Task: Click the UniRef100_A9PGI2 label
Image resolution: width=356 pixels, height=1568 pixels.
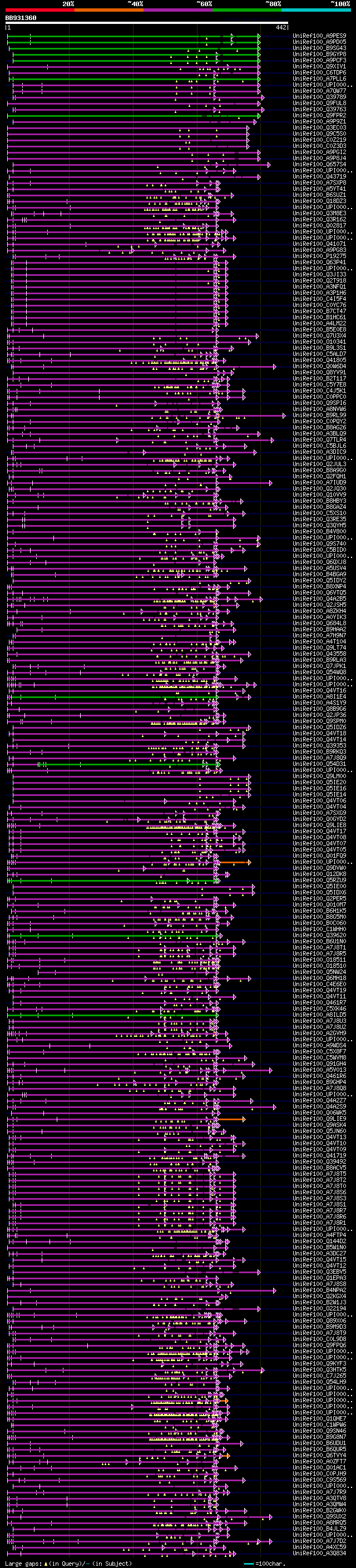Action: click(x=319, y=153)
